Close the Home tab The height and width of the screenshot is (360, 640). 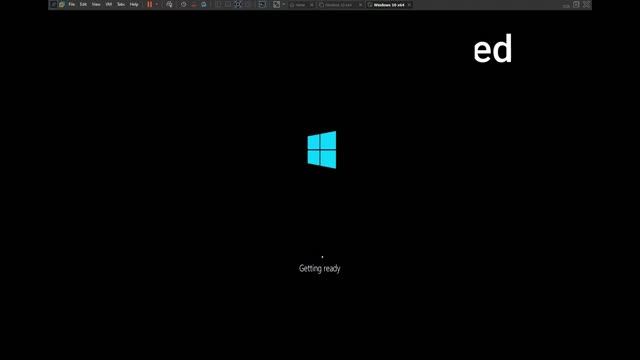tap(312, 5)
